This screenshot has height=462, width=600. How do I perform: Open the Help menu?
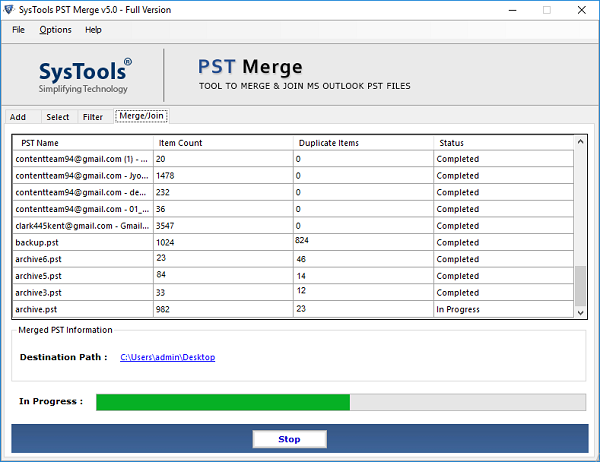click(93, 30)
